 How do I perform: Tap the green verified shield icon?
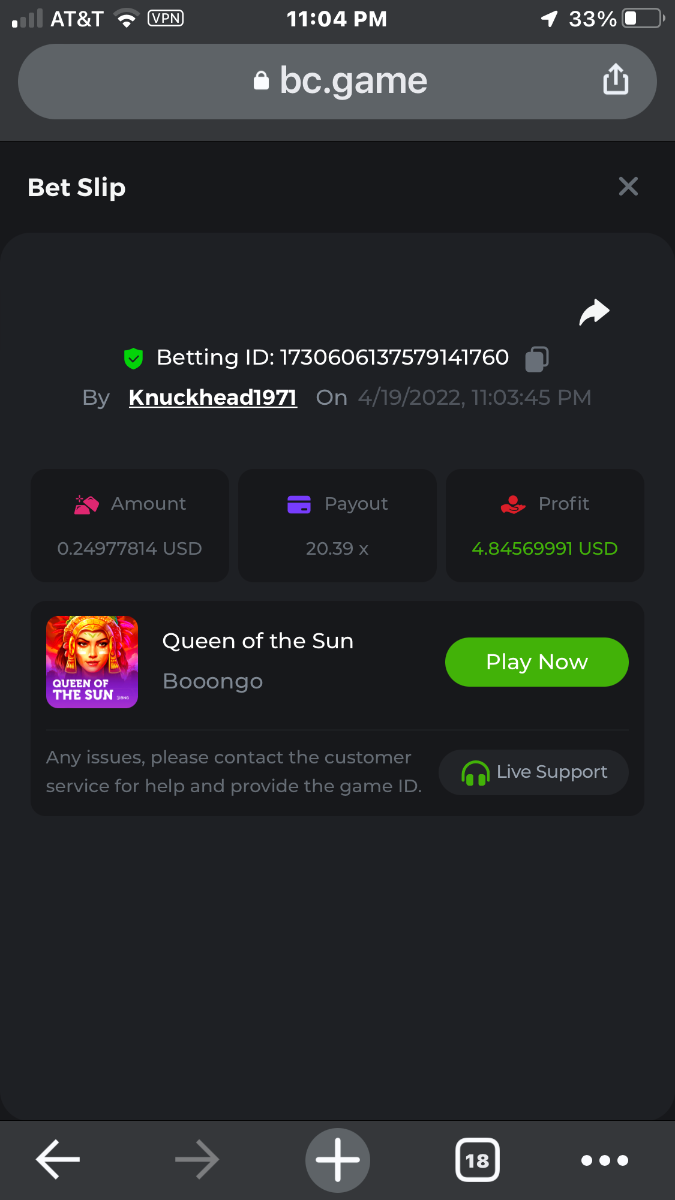pos(133,358)
